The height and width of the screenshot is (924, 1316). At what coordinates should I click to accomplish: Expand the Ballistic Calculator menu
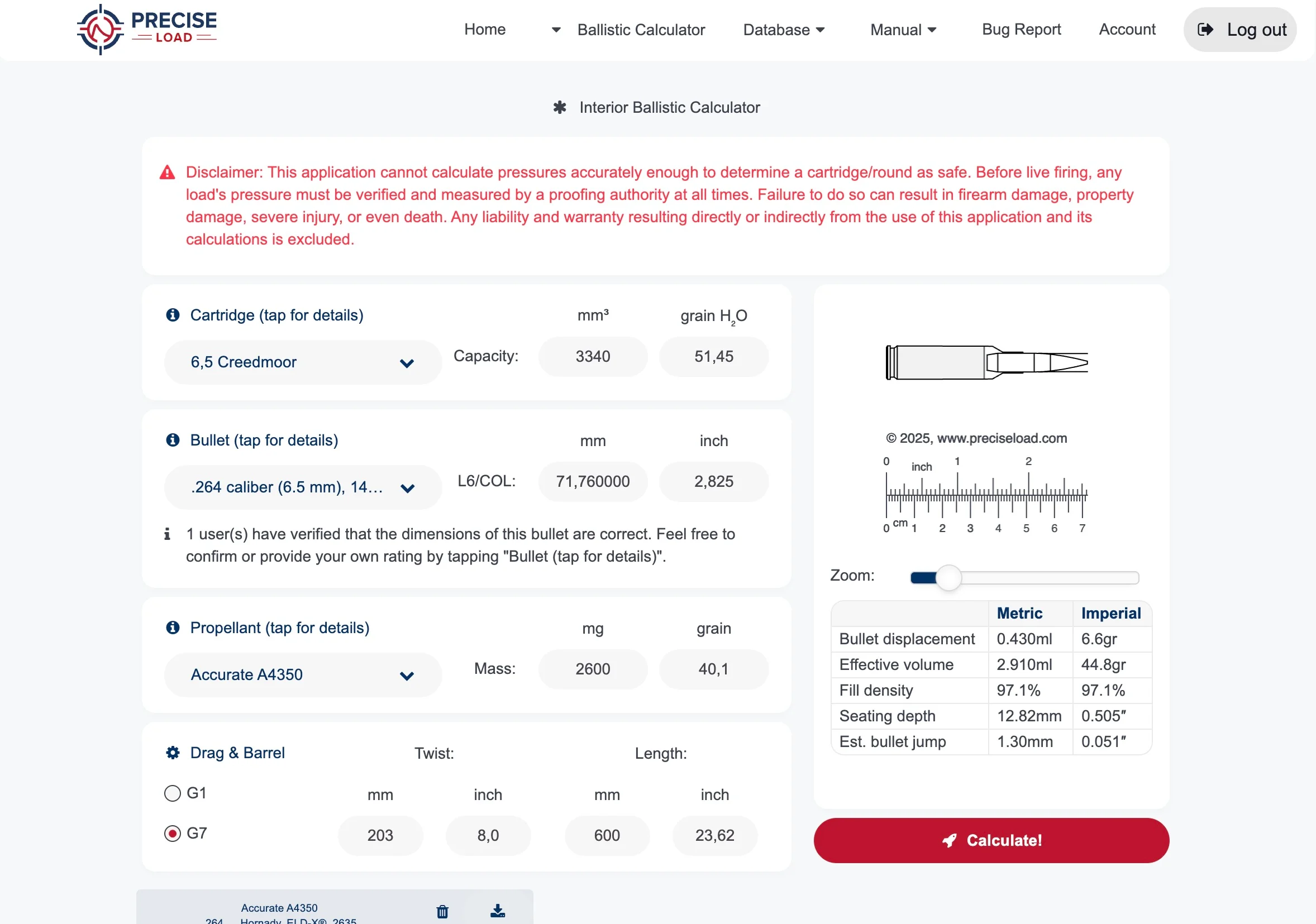click(628, 30)
